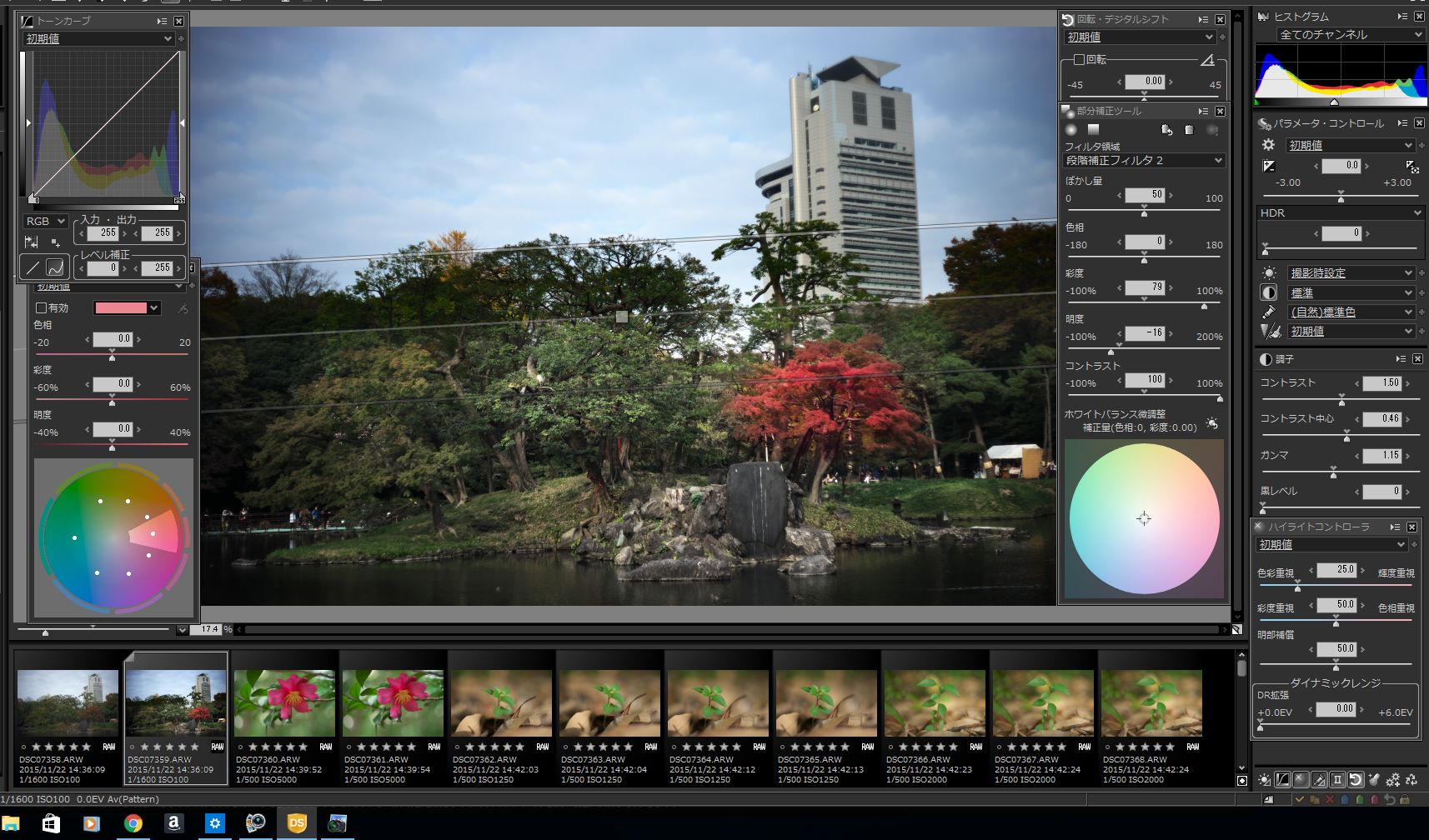Click the trash-with-undo-arrow icon in partial correction tool
Image resolution: width=1429 pixels, height=840 pixels.
click(x=1166, y=130)
